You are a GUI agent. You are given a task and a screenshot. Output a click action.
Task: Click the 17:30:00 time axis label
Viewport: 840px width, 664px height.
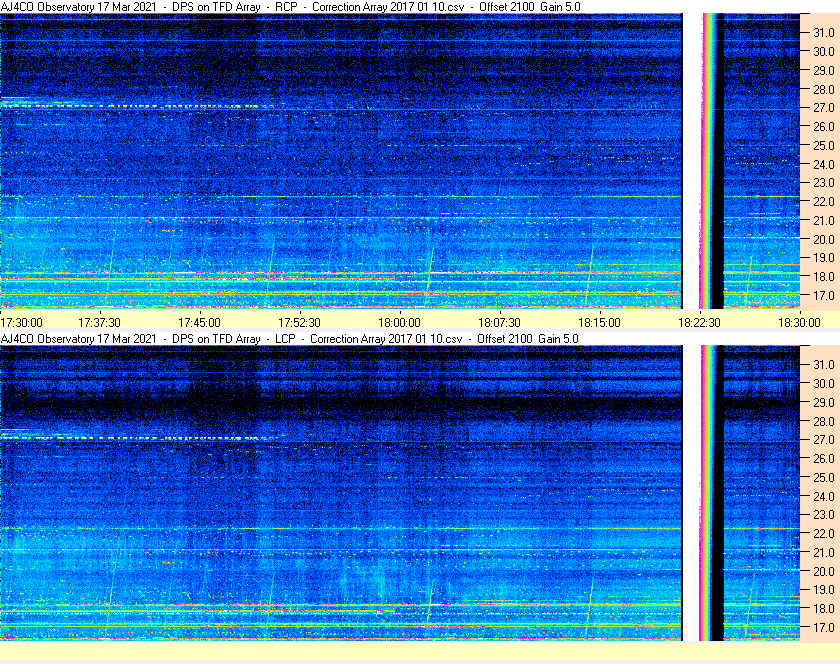click(22, 323)
